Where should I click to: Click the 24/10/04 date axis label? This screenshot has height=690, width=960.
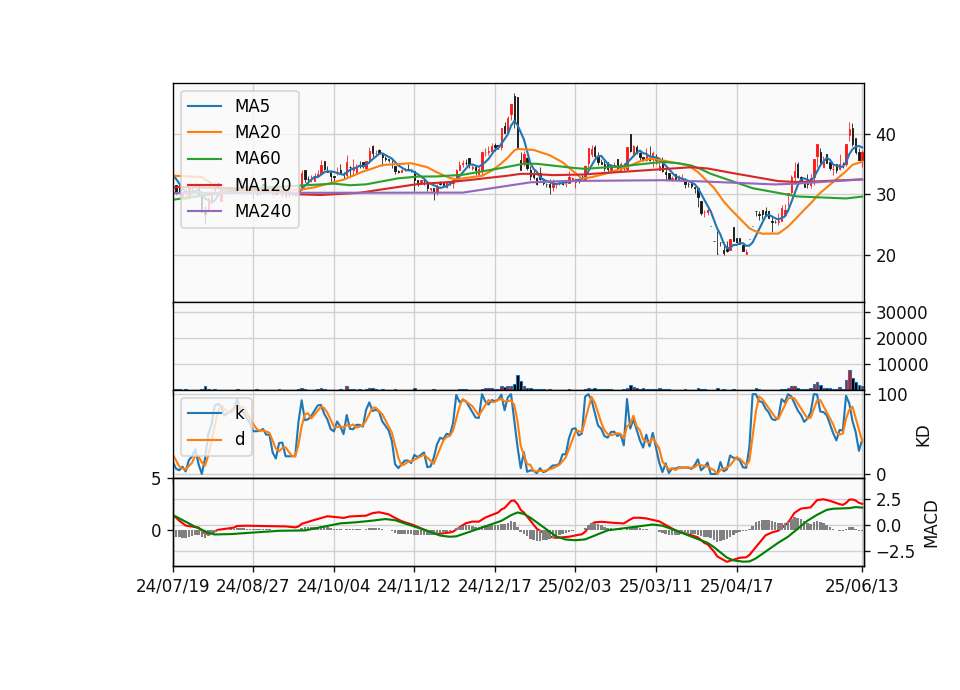pyautogui.click(x=334, y=586)
